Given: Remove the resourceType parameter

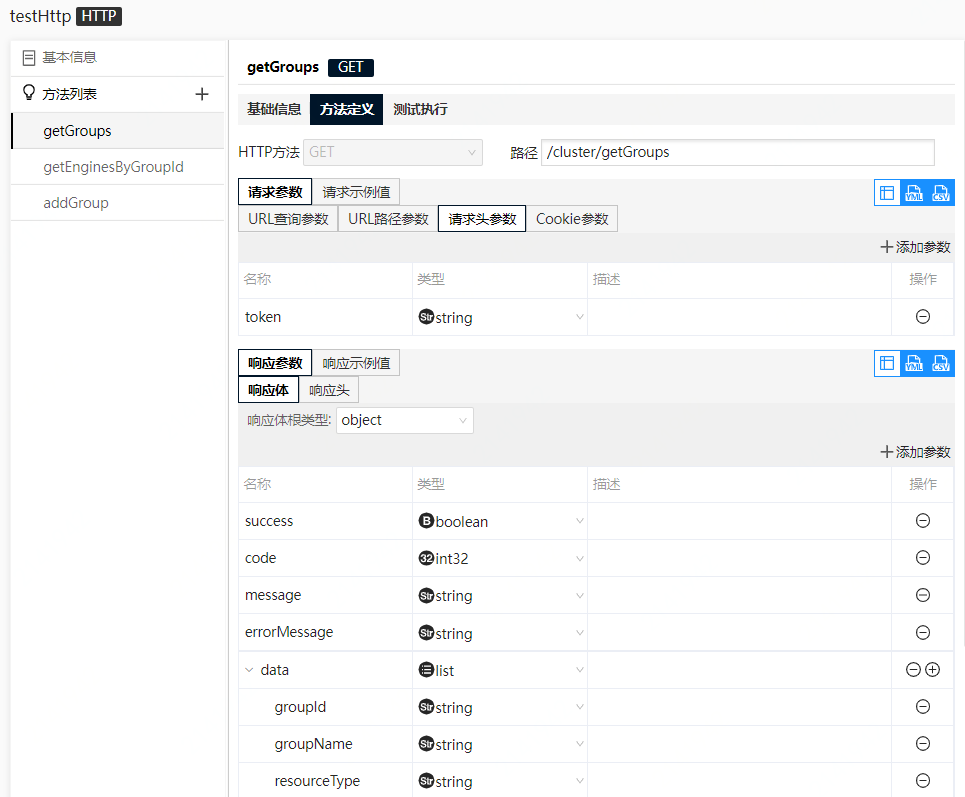Looking at the screenshot, I should pyautogui.click(x=923, y=780).
